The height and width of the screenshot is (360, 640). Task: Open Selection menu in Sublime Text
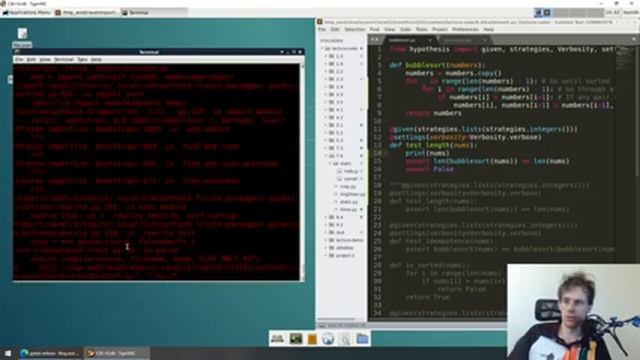[x=355, y=29]
